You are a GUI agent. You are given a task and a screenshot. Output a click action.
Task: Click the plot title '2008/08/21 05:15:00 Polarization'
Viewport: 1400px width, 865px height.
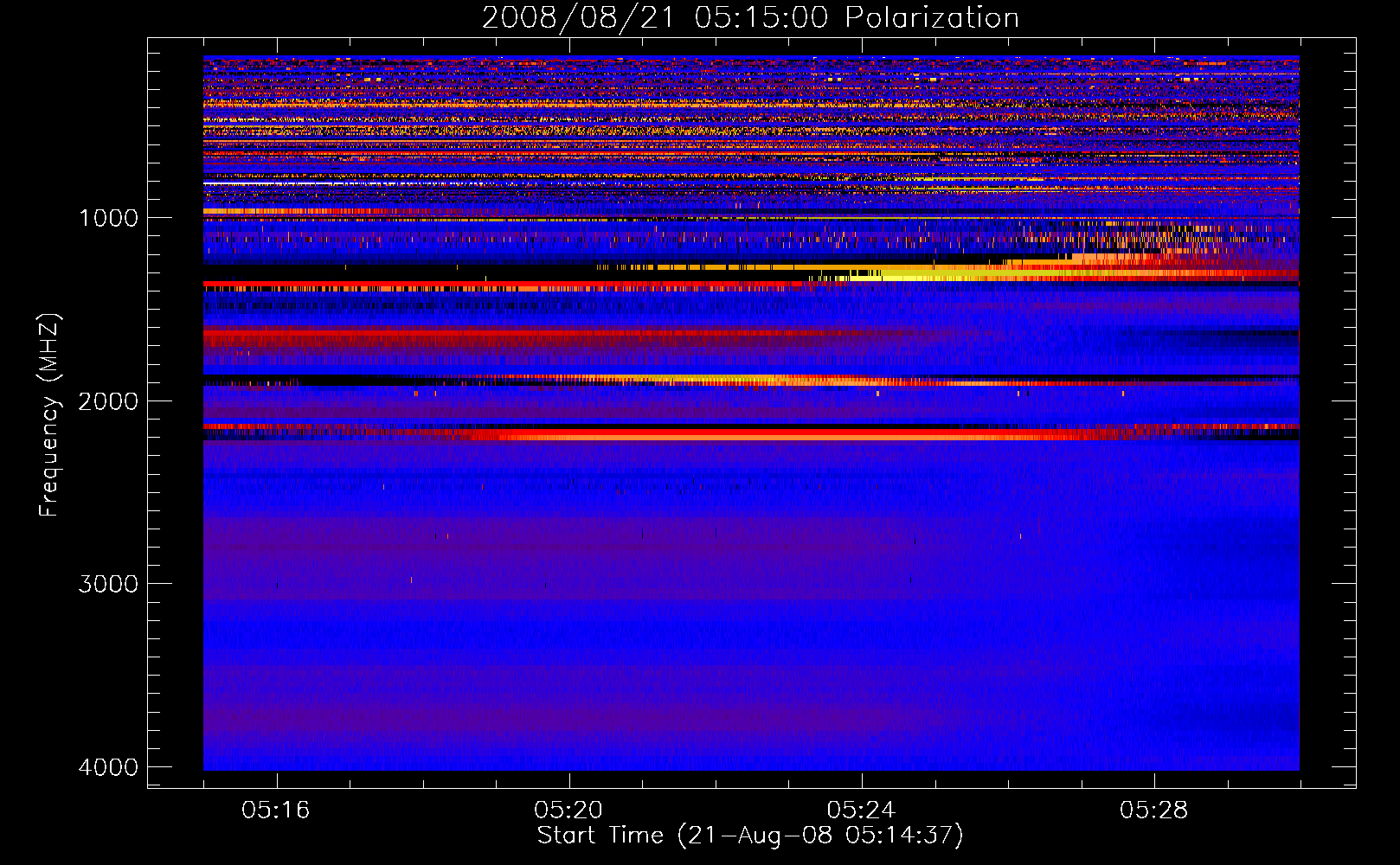(750, 18)
